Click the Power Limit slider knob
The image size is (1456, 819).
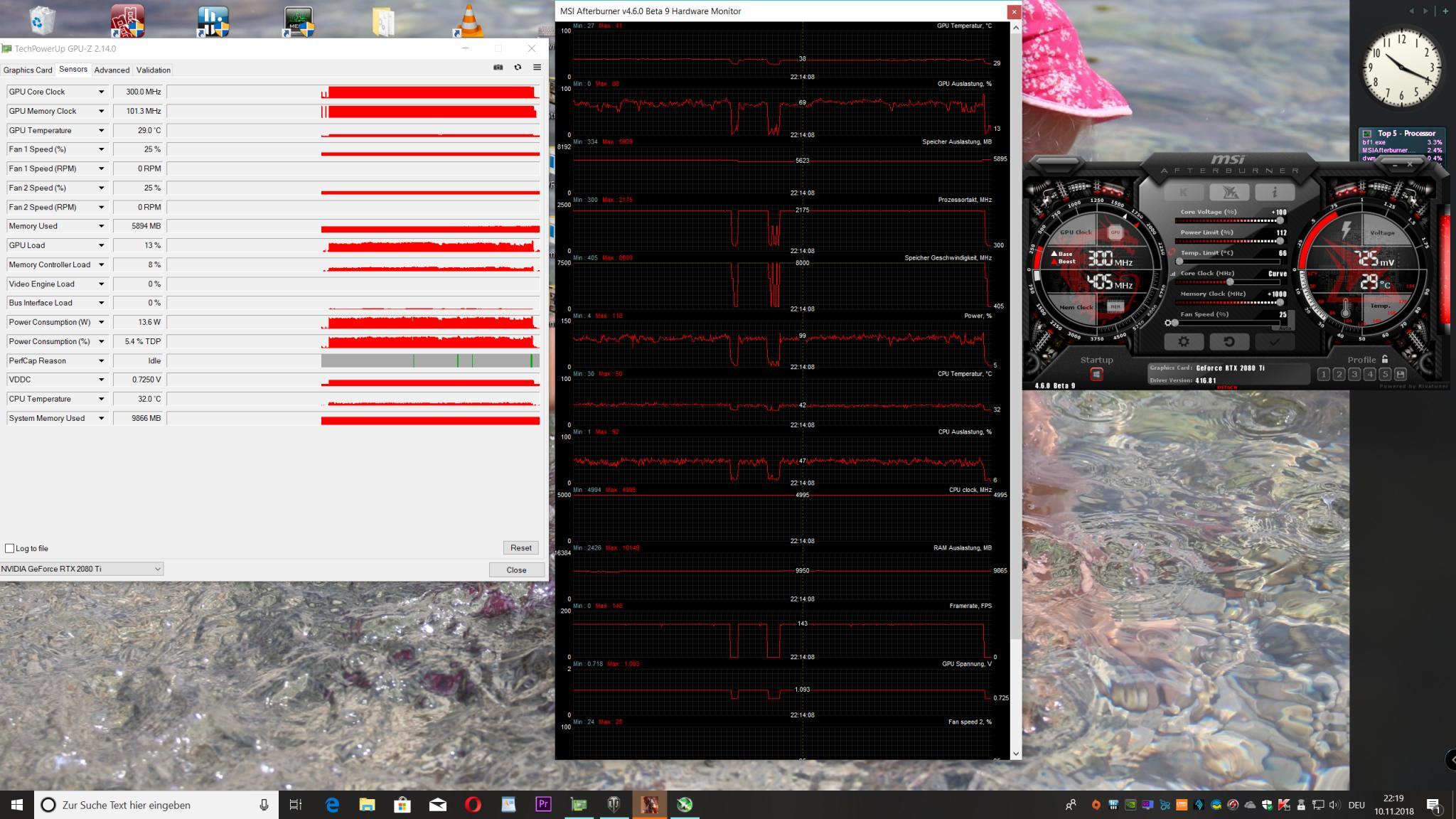(x=1280, y=241)
